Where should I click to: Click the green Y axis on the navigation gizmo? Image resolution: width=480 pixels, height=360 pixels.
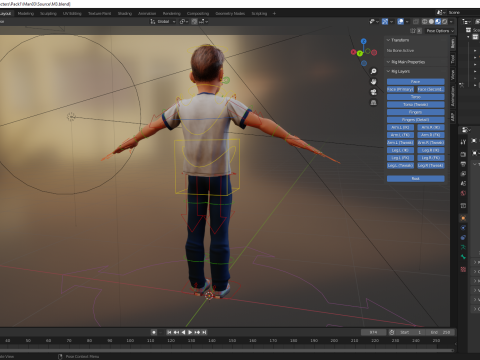(x=360, y=53)
